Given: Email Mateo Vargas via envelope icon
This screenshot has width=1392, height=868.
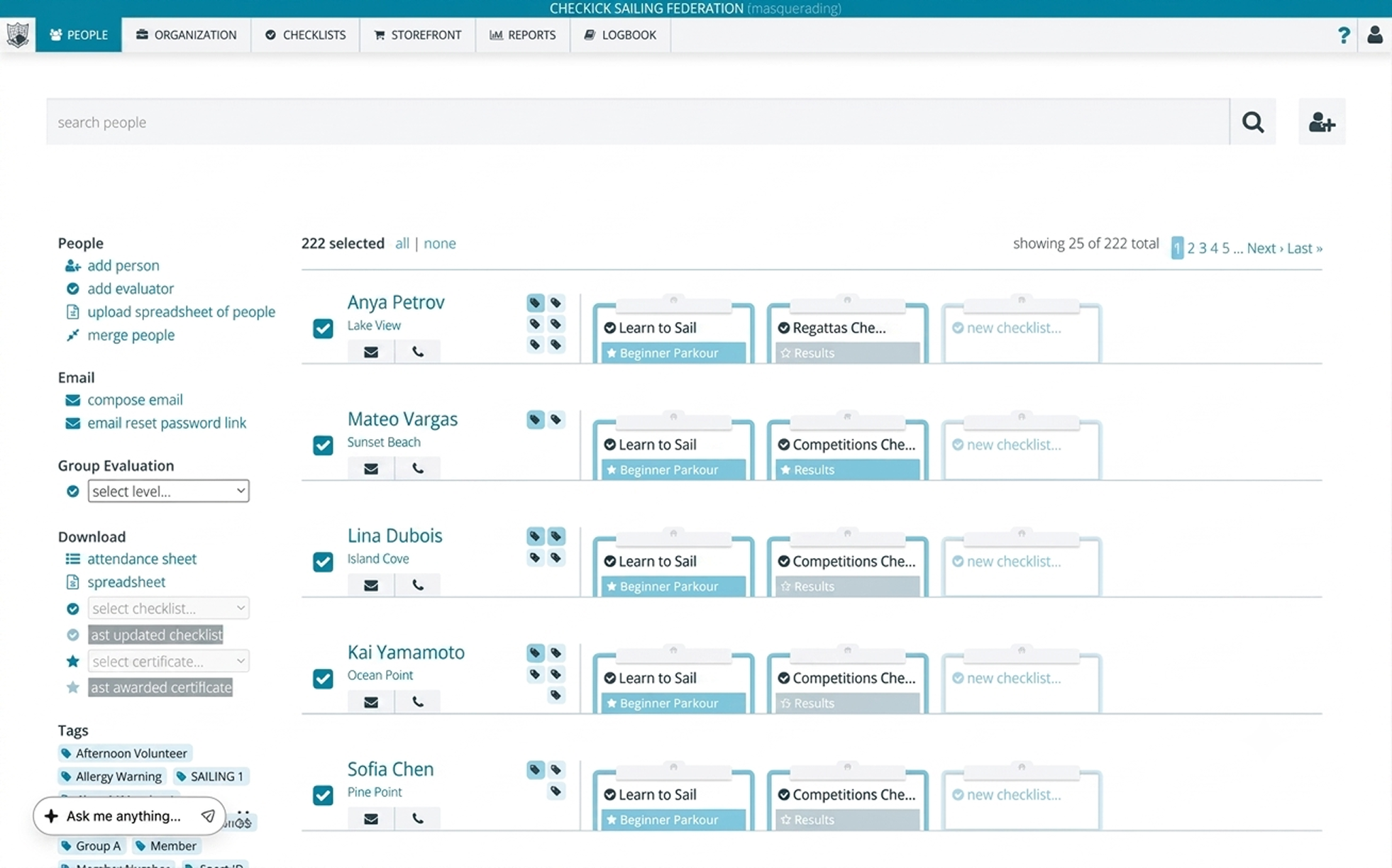Looking at the screenshot, I should pos(370,469).
